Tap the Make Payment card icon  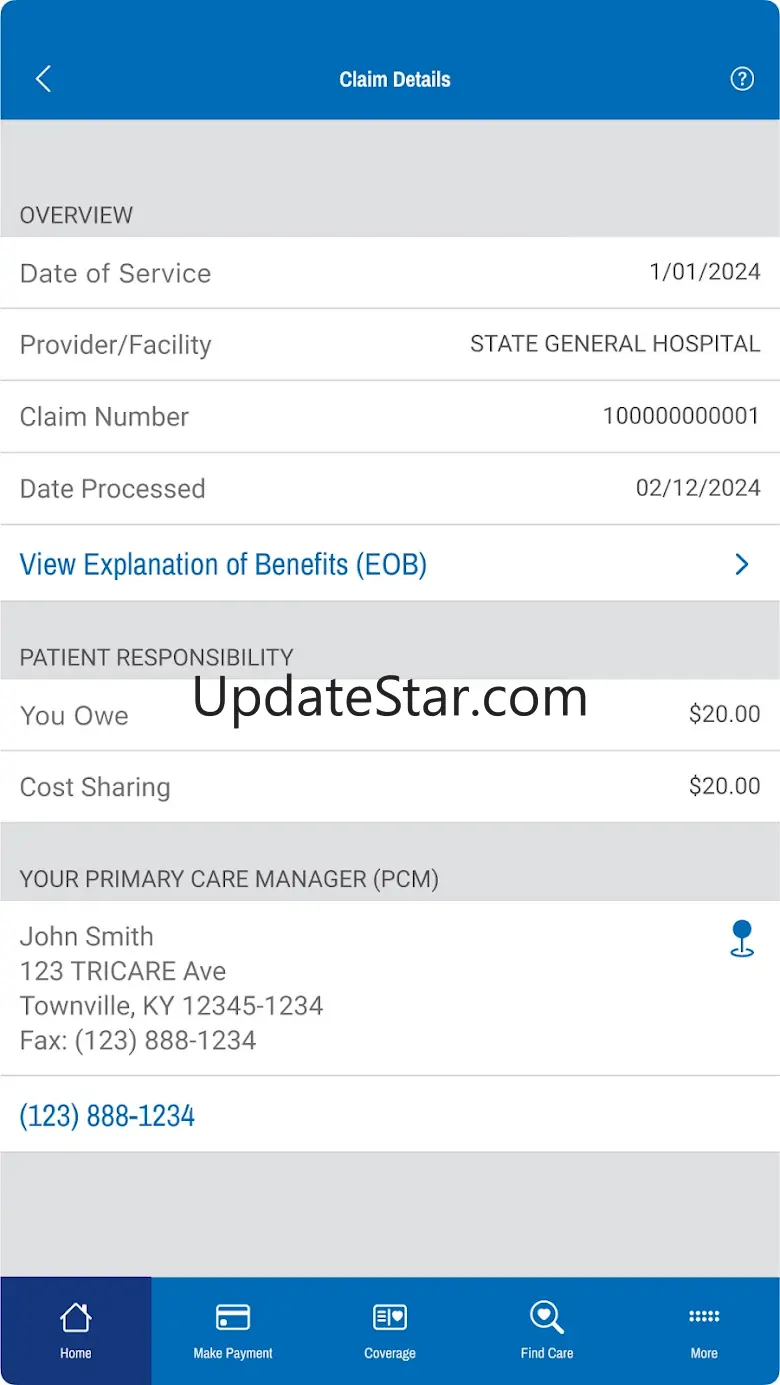pyautogui.click(x=233, y=1317)
